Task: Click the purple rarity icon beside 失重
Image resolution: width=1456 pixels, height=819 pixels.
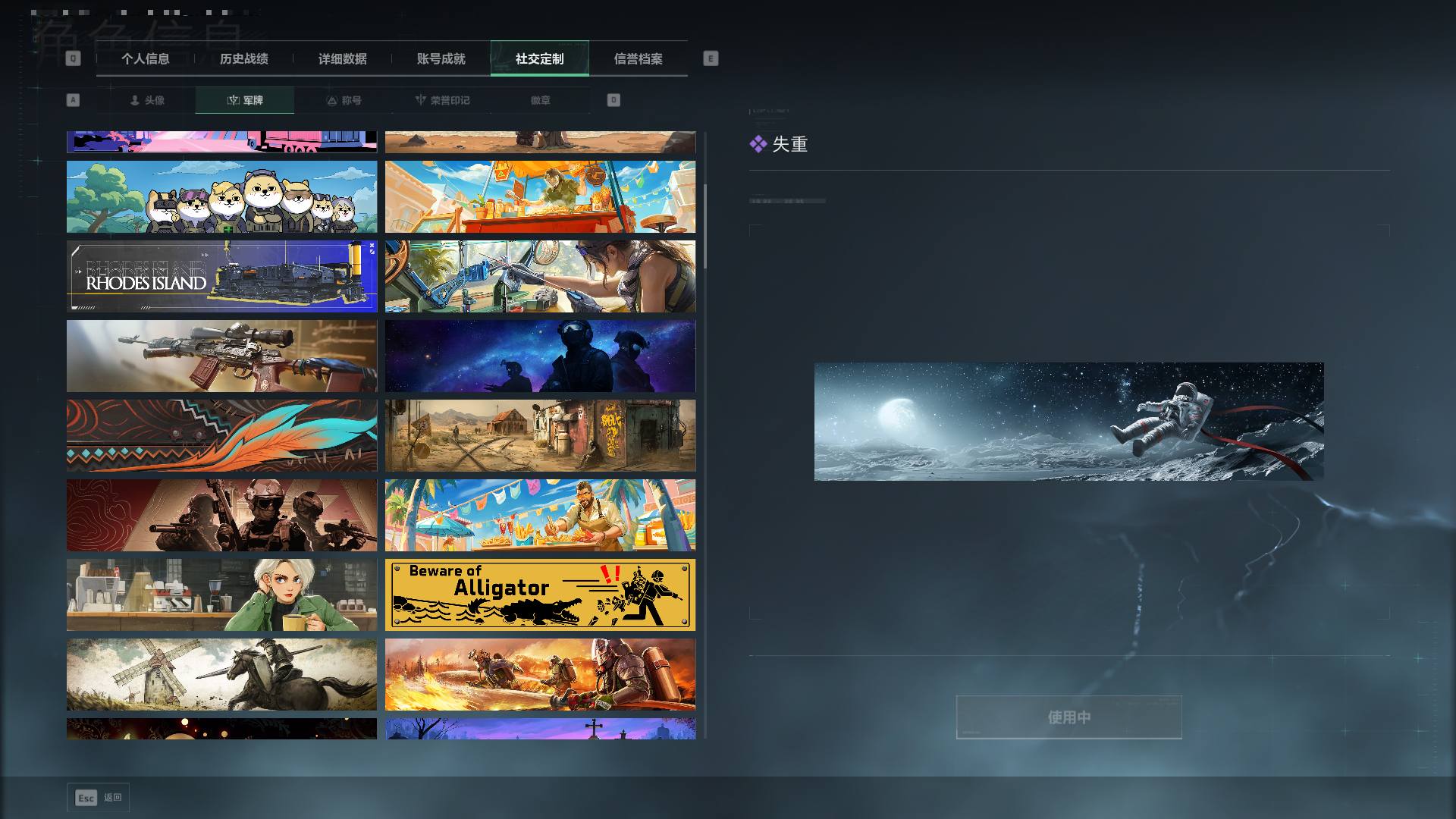Action: click(x=758, y=144)
